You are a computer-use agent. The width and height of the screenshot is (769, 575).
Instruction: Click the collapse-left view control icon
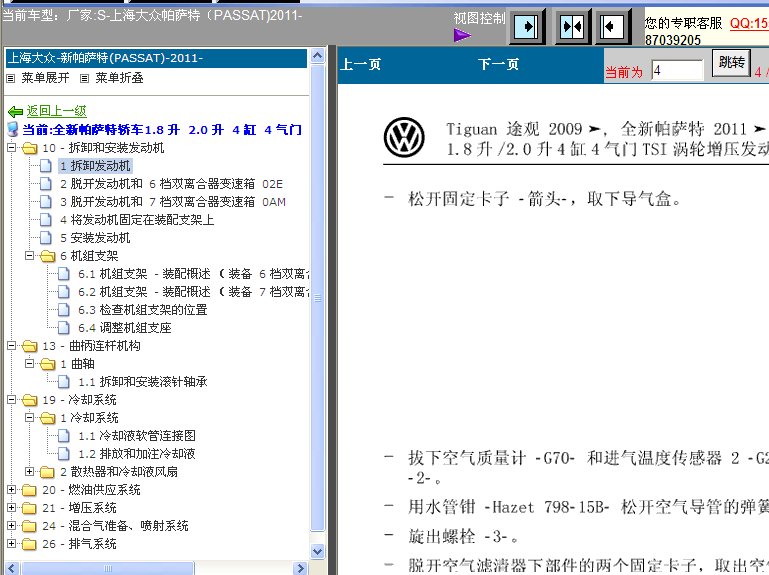[x=613, y=26]
